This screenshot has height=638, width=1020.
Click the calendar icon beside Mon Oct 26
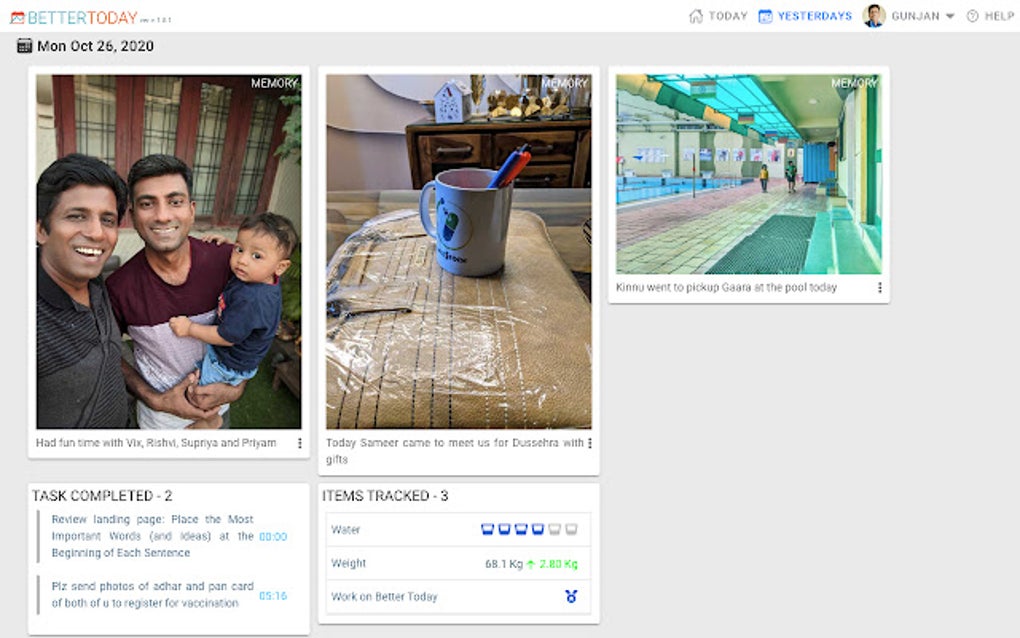[24, 46]
